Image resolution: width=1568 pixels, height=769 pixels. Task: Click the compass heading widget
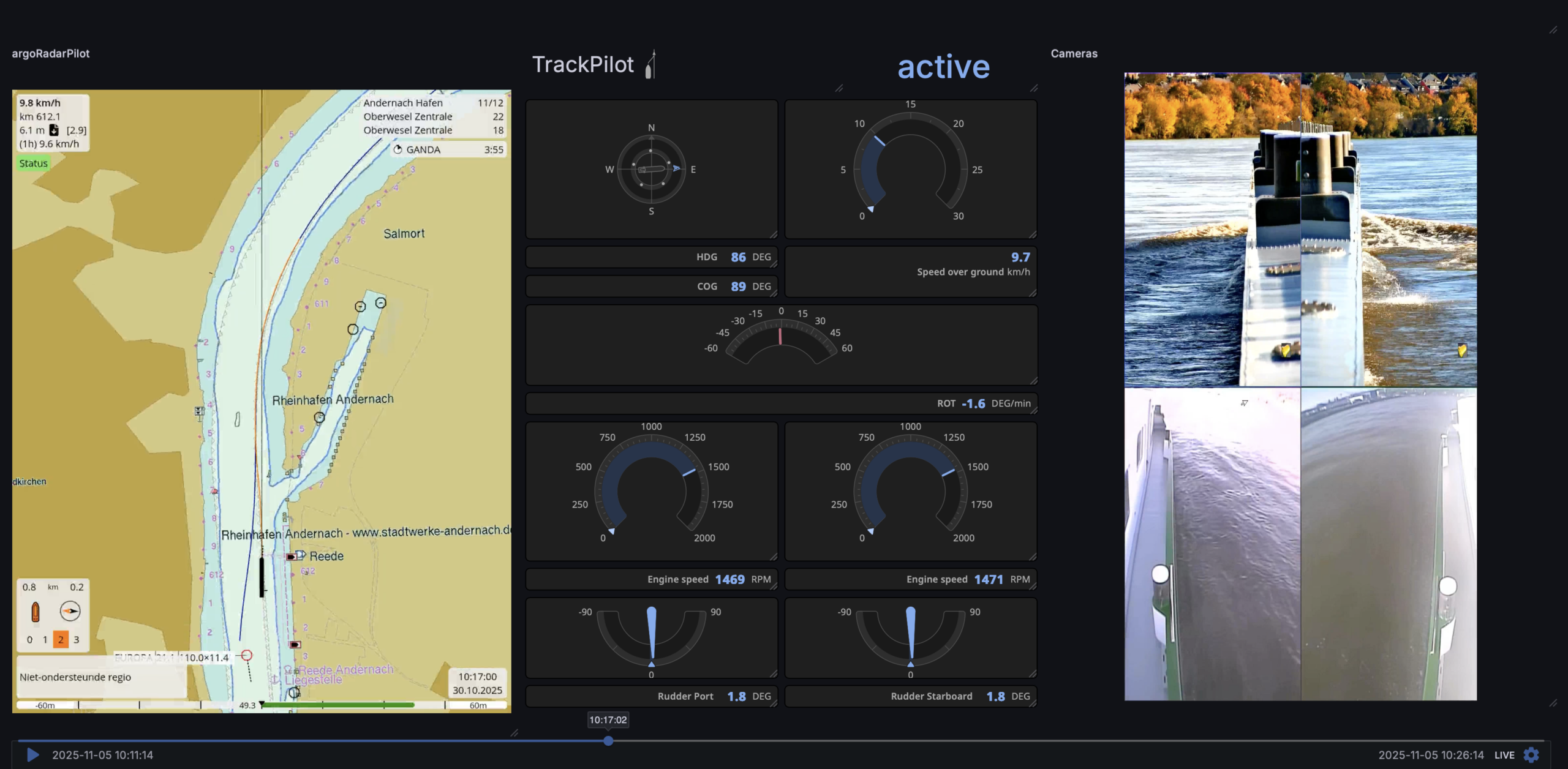pyautogui.click(x=651, y=169)
